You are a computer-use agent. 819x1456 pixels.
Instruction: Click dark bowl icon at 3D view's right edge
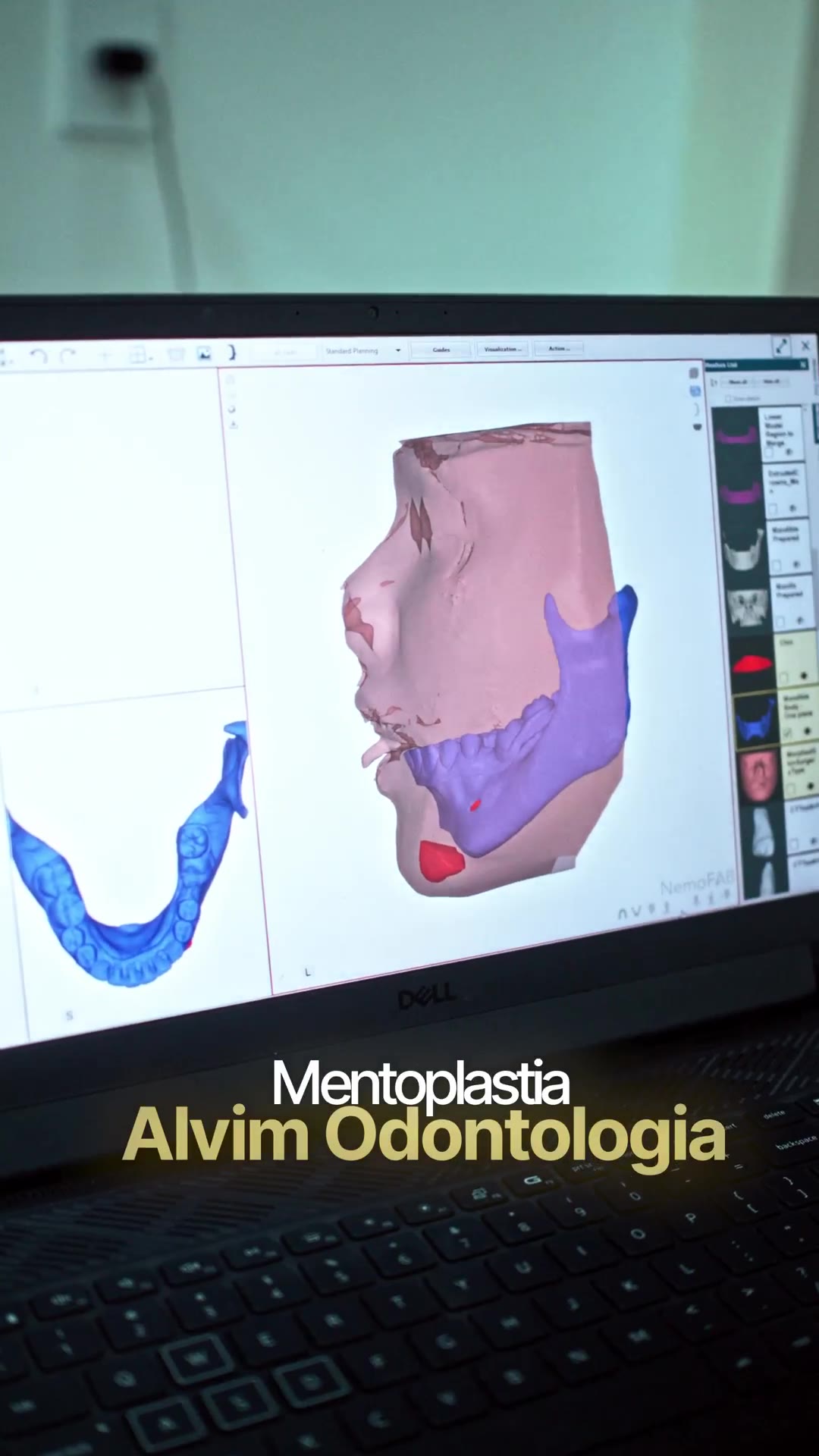coord(697,427)
